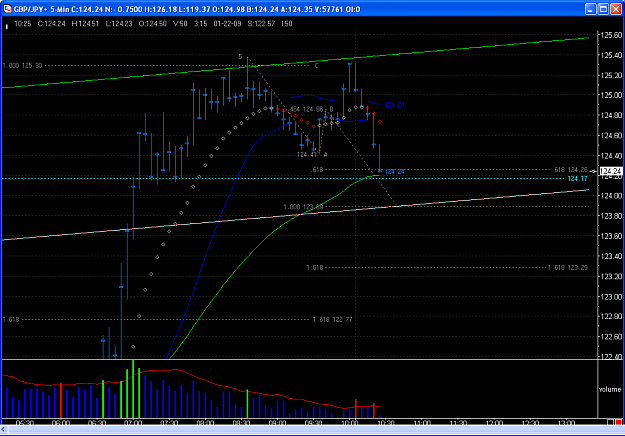Click the hollow square icon beside red square
The image size is (625, 436).
(610, 422)
